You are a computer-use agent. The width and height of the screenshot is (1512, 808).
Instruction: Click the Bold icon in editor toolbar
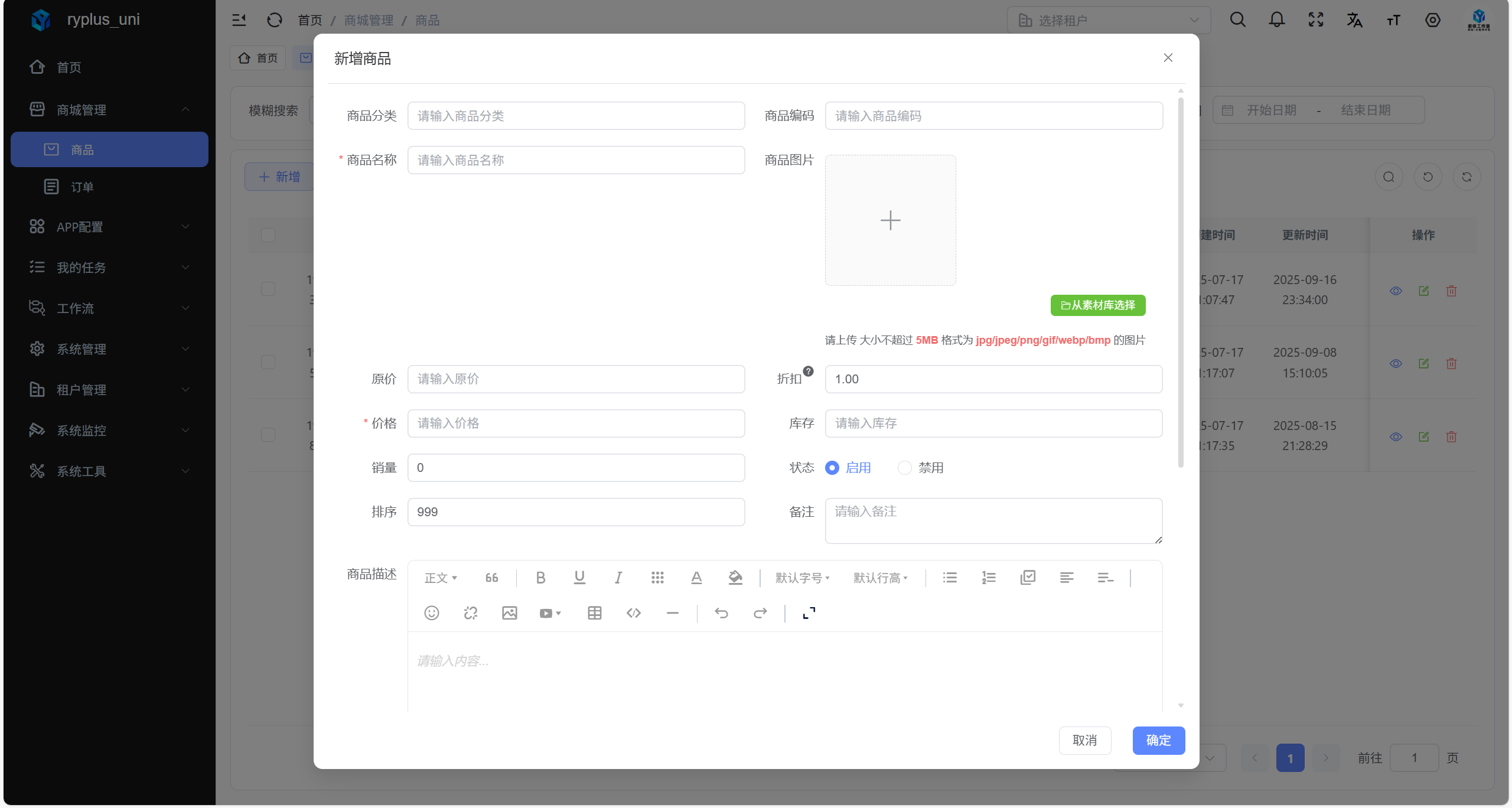click(540, 578)
